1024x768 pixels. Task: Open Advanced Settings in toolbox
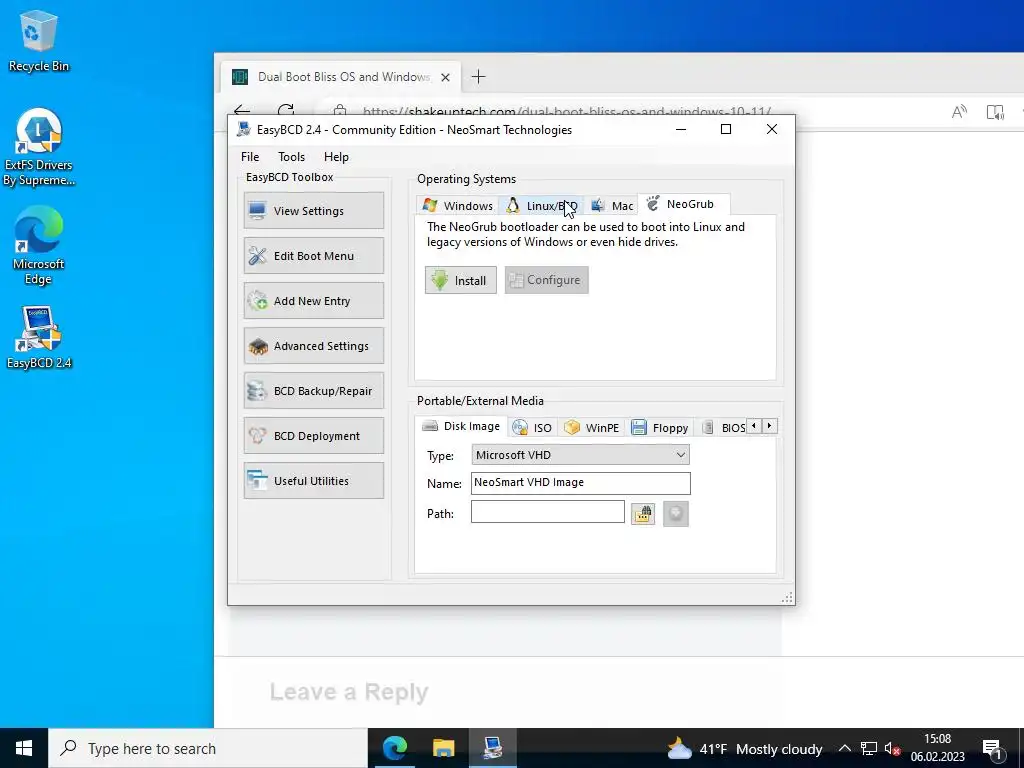pyautogui.click(x=313, y=345)
